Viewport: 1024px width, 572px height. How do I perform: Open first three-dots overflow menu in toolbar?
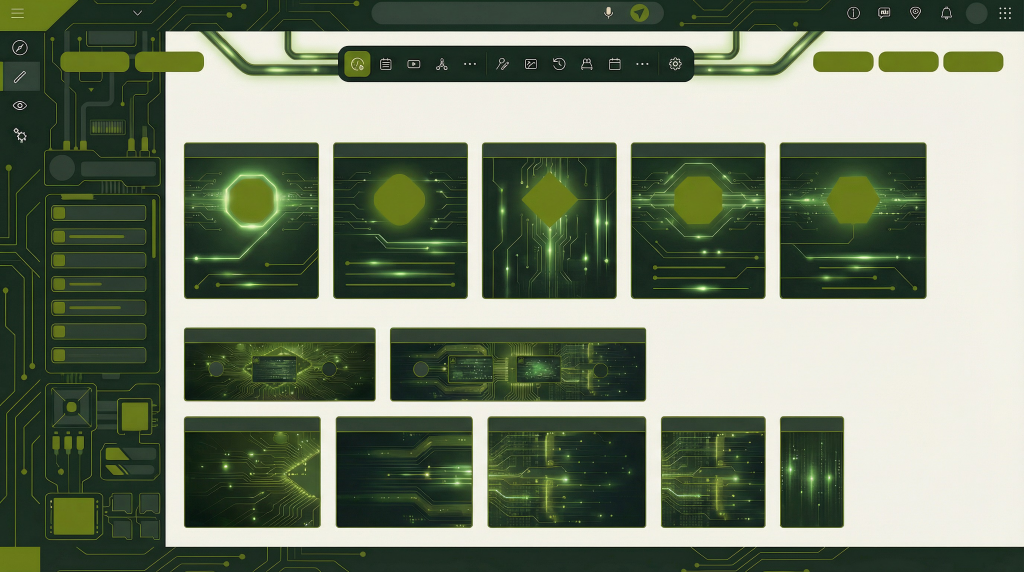[x=470, y=64]
